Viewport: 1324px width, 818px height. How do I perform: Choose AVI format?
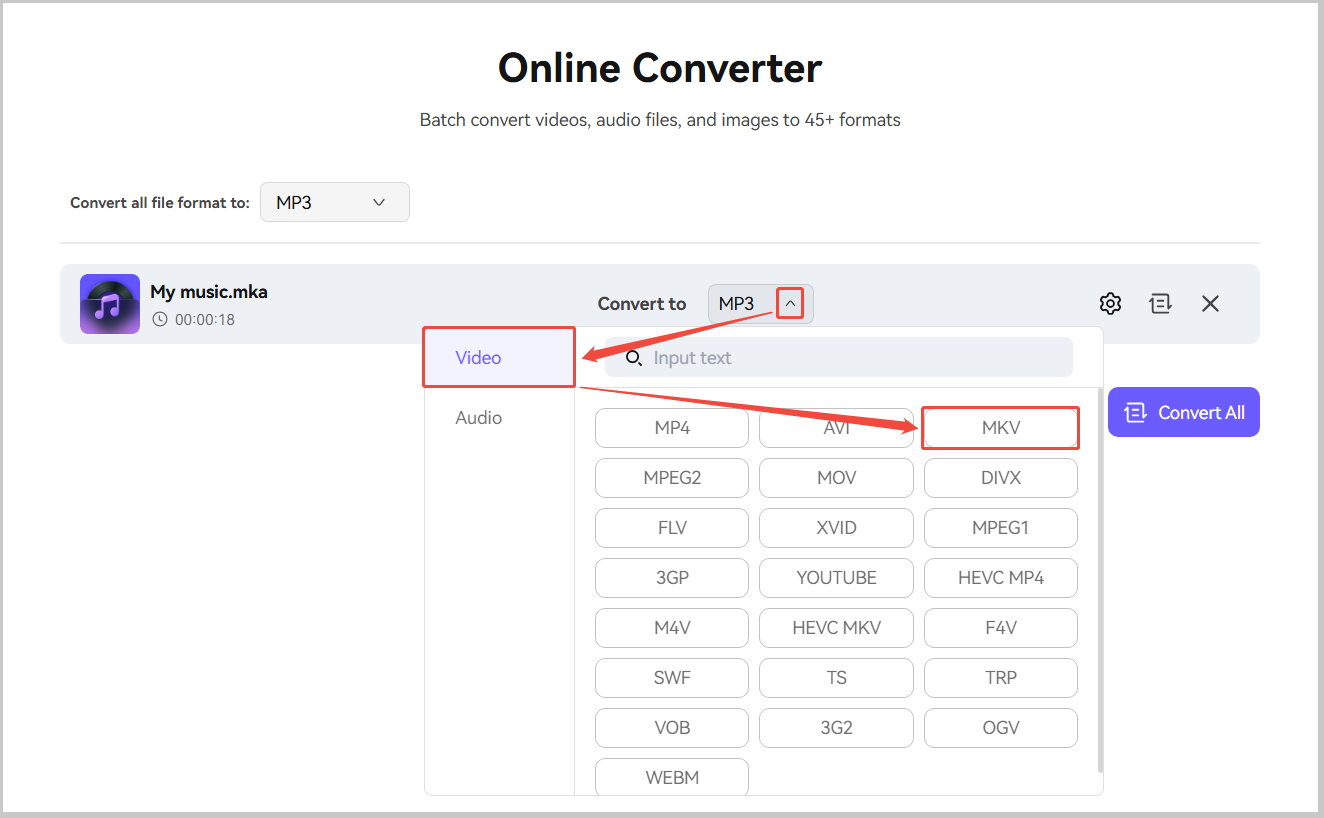tap(836, 428)
